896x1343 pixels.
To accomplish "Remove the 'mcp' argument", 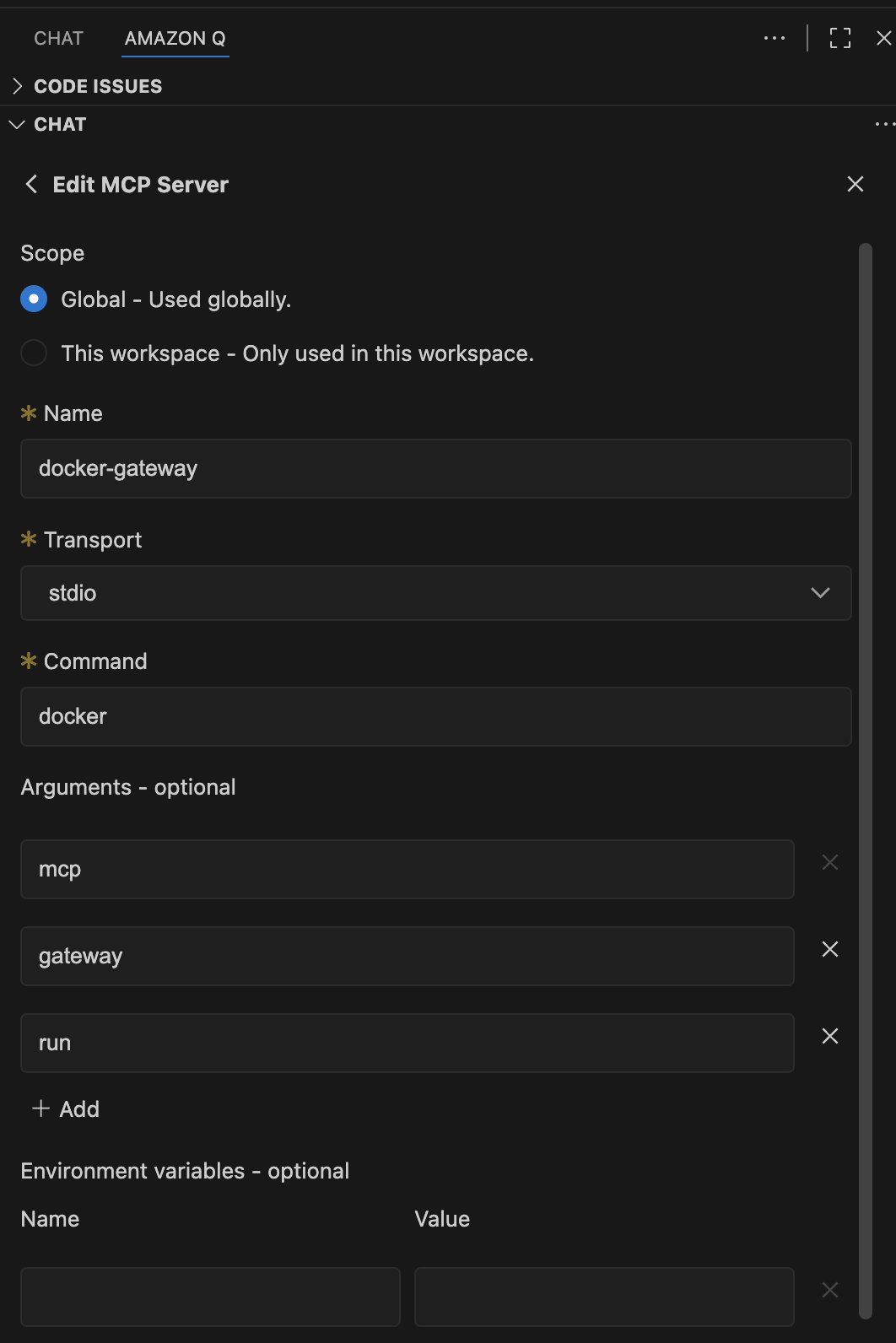I will point(830,862).
